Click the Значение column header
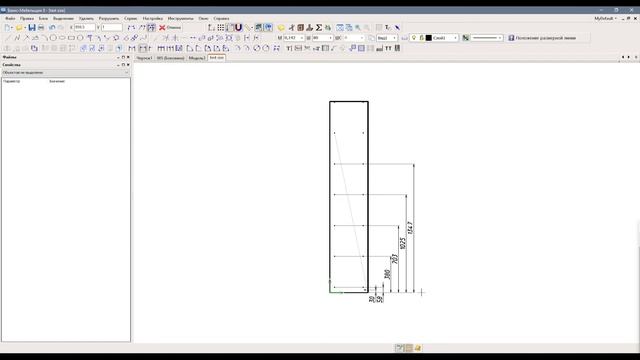 coord(57,81)
